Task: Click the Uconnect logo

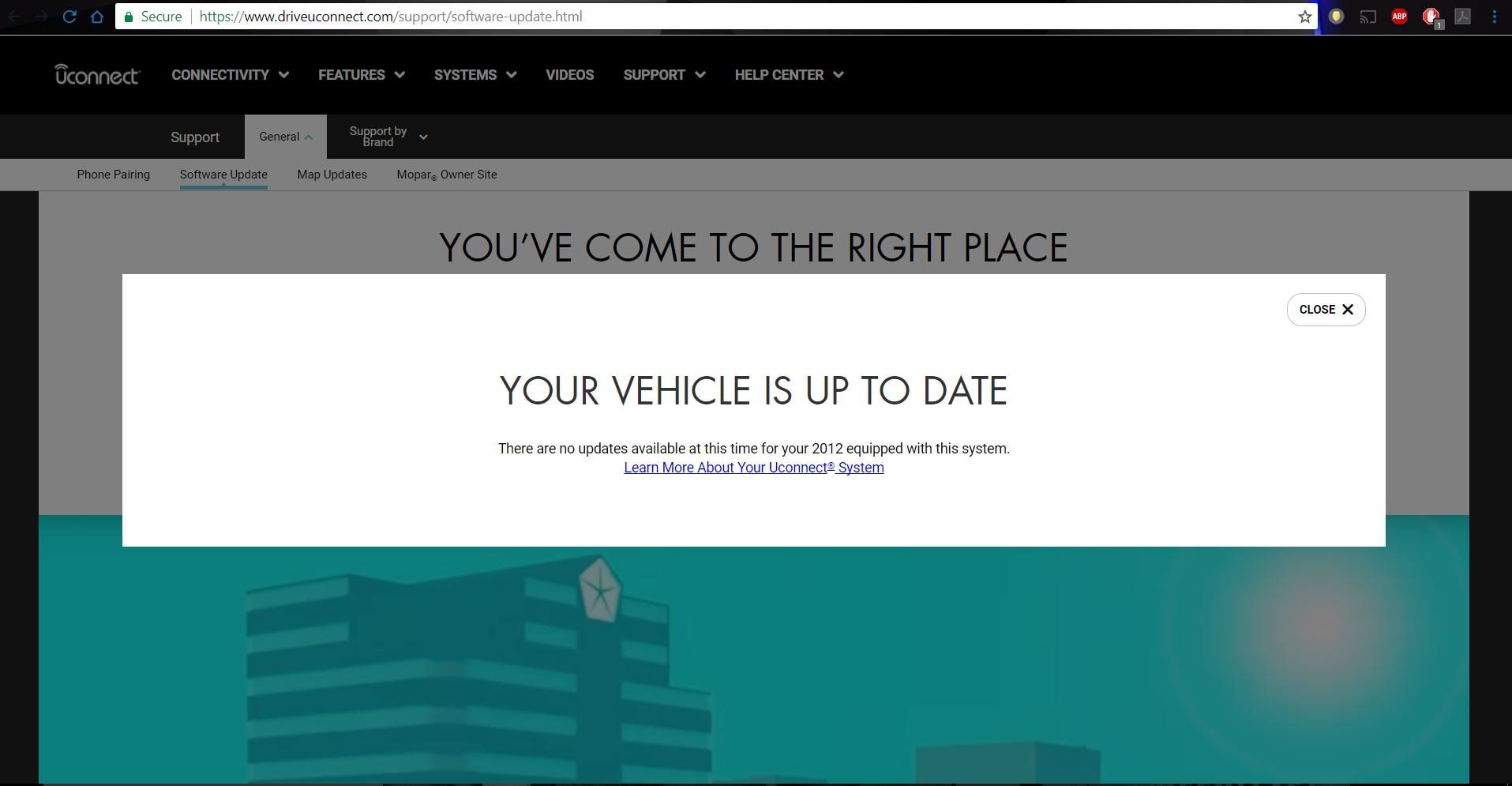Action: tap(97, 74)
